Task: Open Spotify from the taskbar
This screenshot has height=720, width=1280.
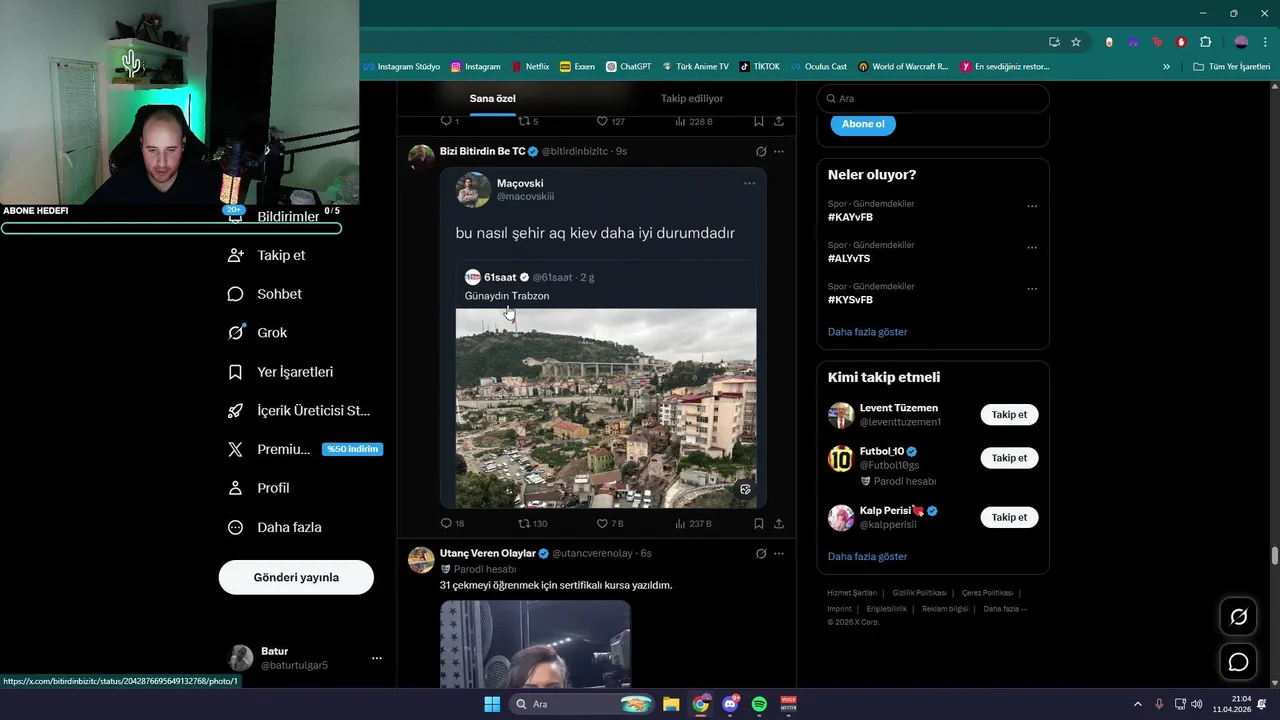Action: pyautogui.click(x=759, y=704)
